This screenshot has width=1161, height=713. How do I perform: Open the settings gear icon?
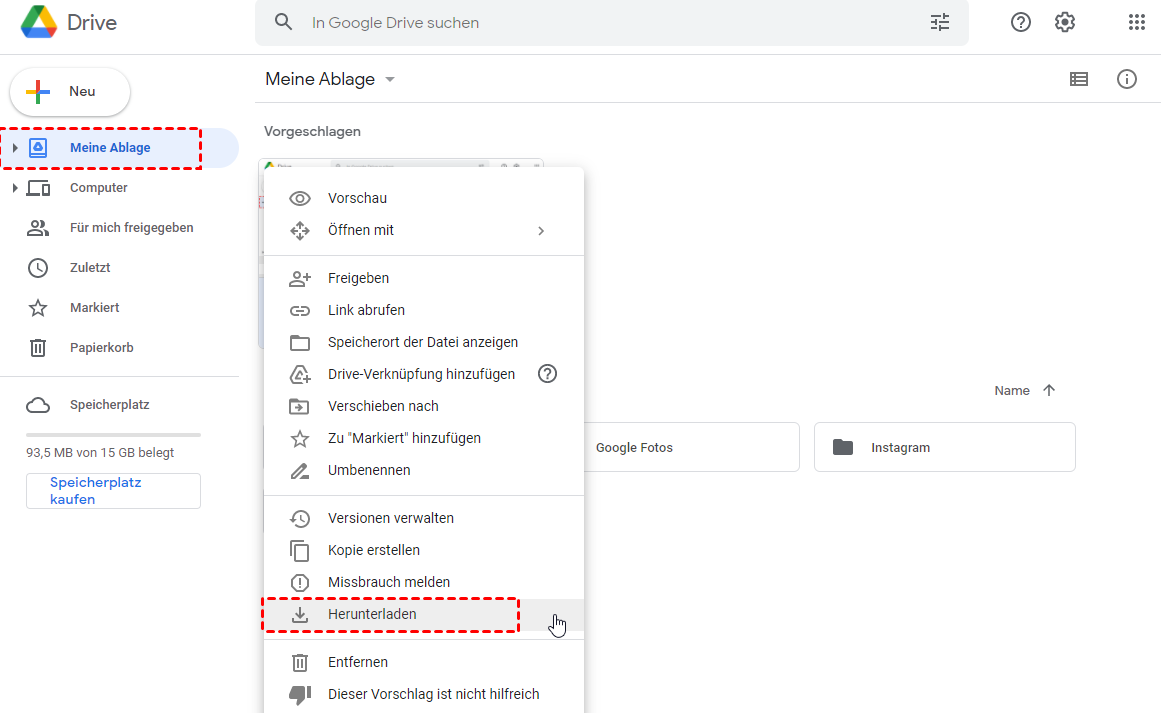pos(1065,22)
